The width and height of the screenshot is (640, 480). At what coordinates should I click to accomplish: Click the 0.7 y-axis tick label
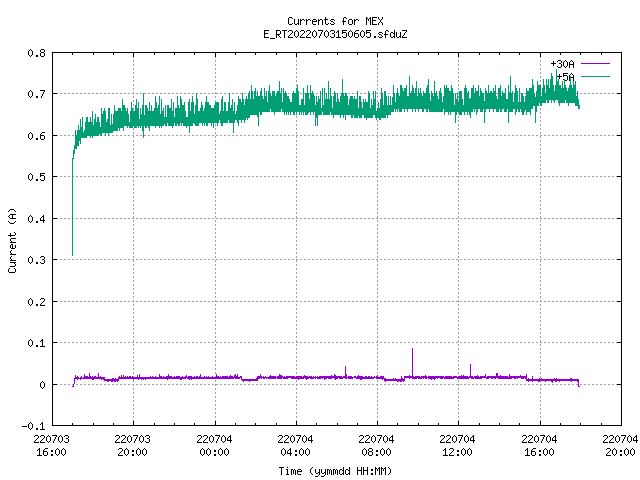point(36,94)
